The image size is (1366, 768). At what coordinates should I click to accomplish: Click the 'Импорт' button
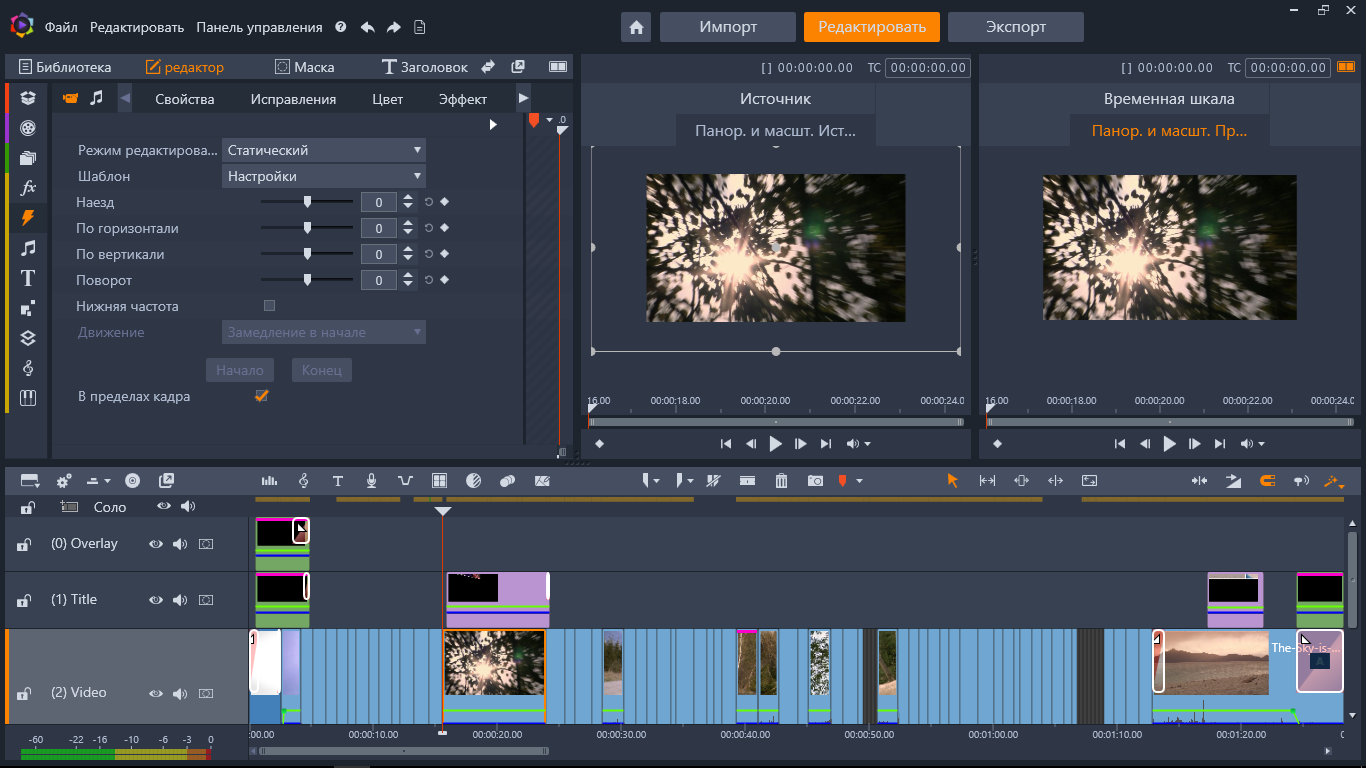point(727,27)
